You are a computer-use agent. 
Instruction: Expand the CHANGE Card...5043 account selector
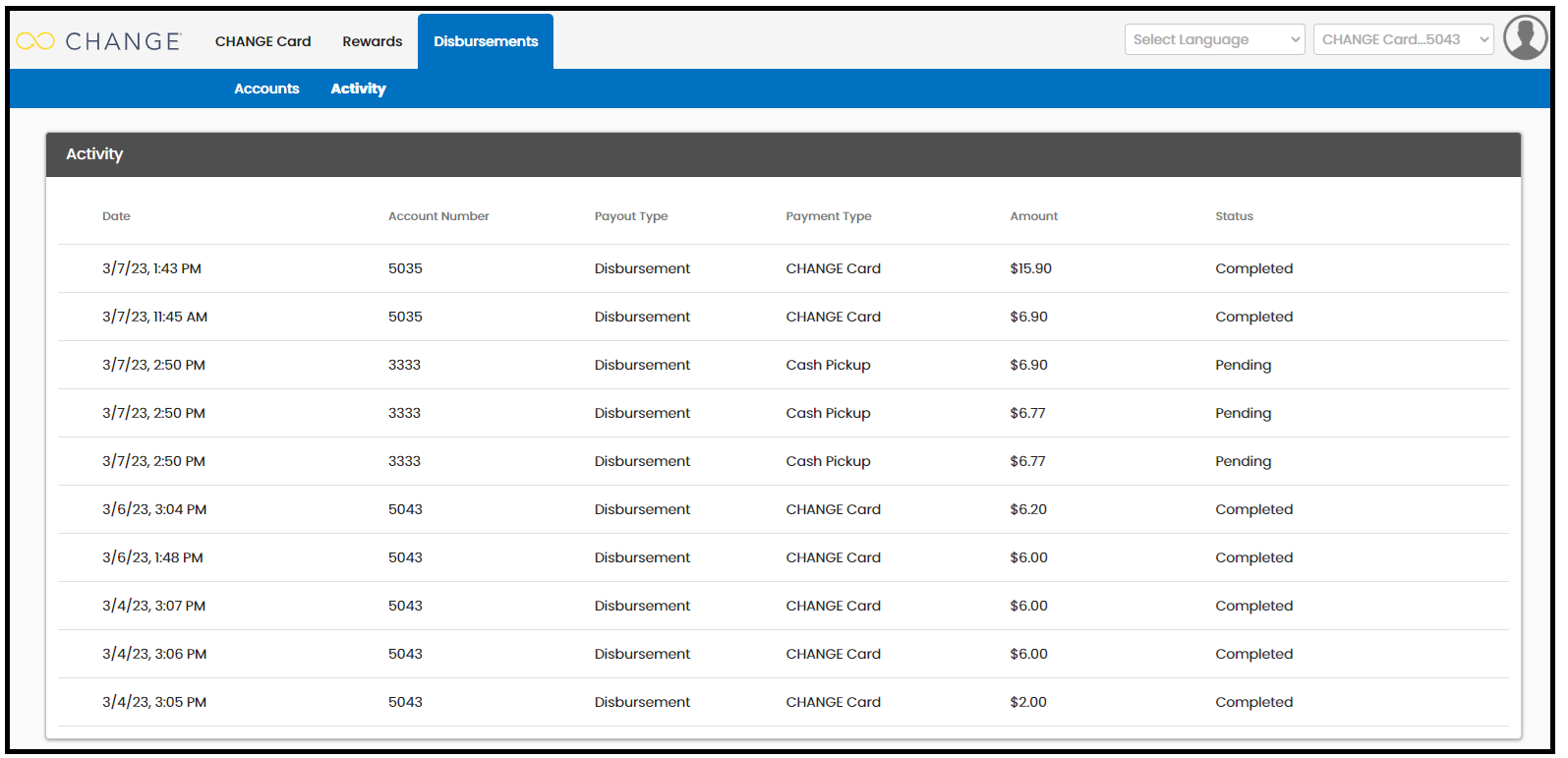coord(1403,39)
